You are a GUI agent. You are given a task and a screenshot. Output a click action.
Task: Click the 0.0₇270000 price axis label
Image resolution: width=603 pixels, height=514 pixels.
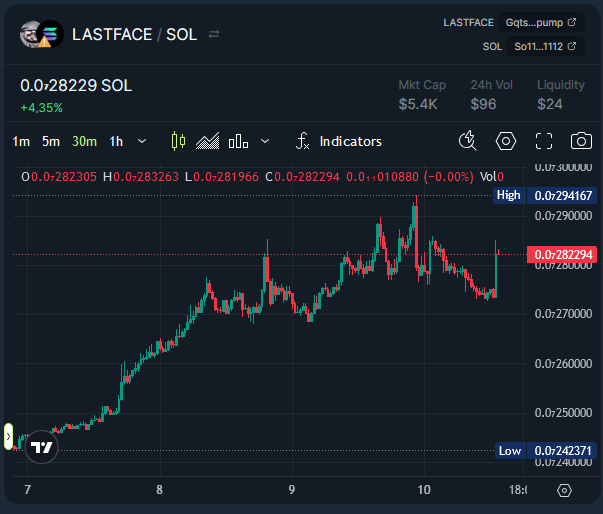(x=563, y=314)
